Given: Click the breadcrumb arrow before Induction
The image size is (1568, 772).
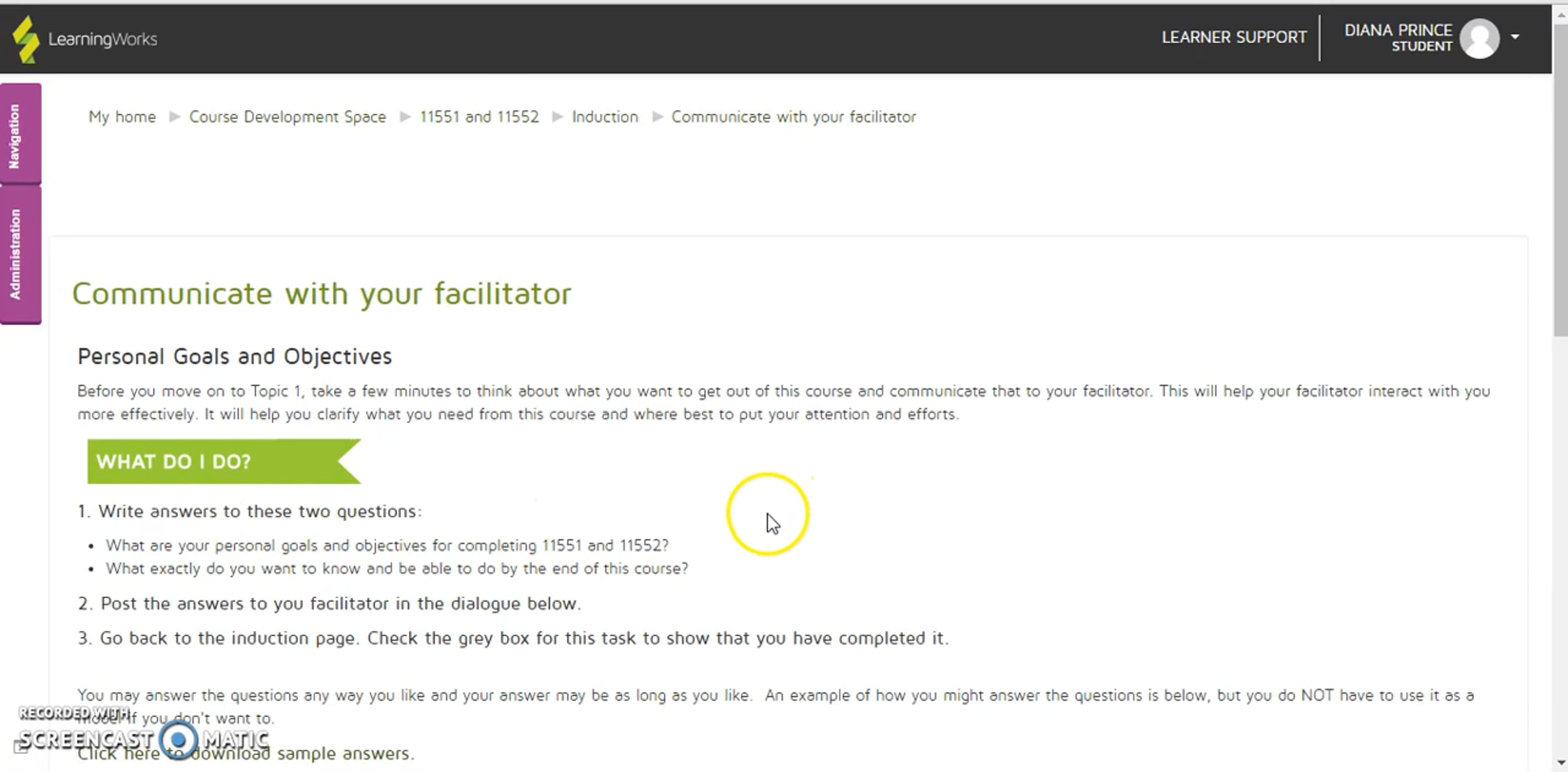Looking at the screenshot, I should click(557, 117).
